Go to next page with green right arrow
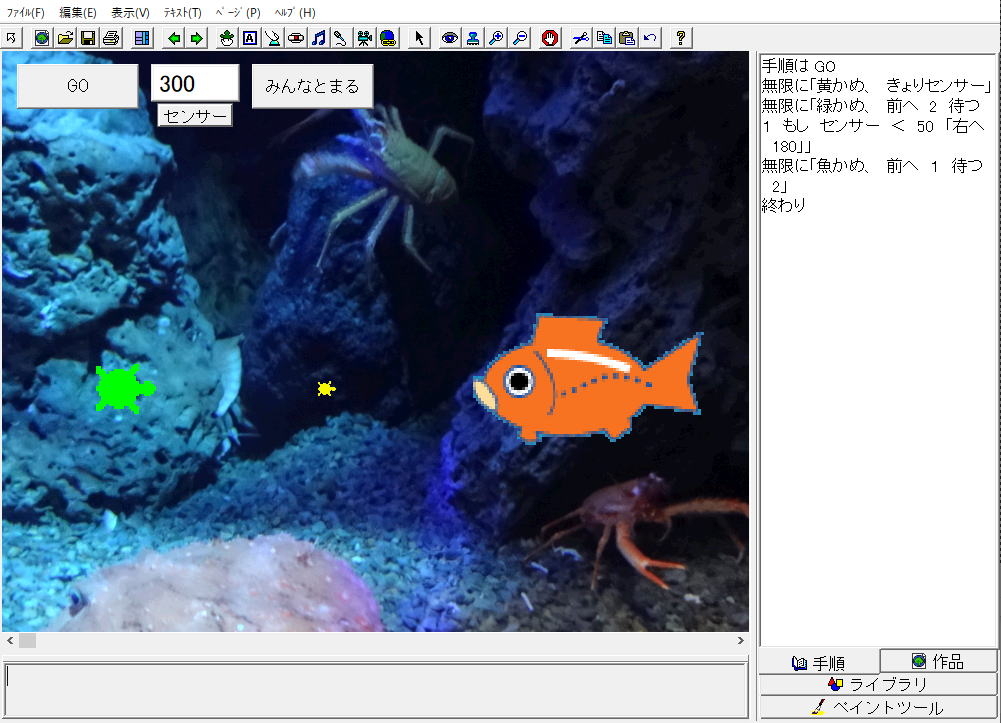The image size is (1001, 723). (x=196, y=38)
